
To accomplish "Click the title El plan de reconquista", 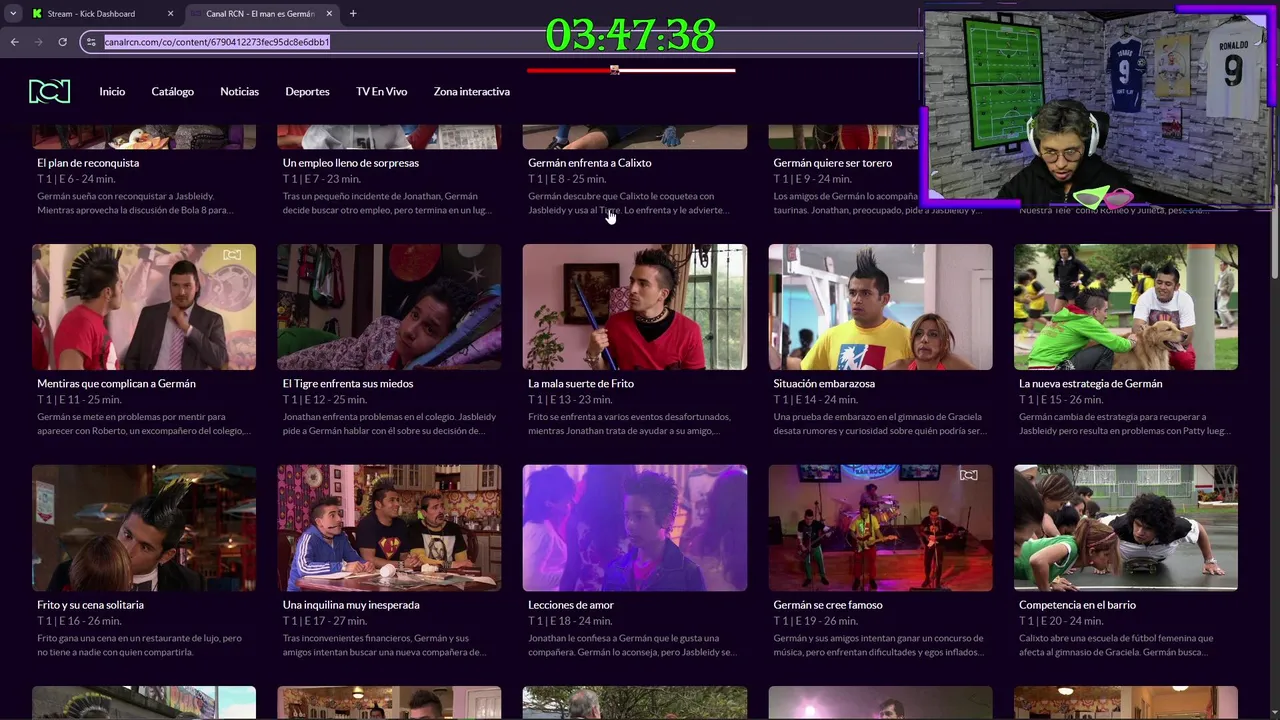I will pos(88,163).
